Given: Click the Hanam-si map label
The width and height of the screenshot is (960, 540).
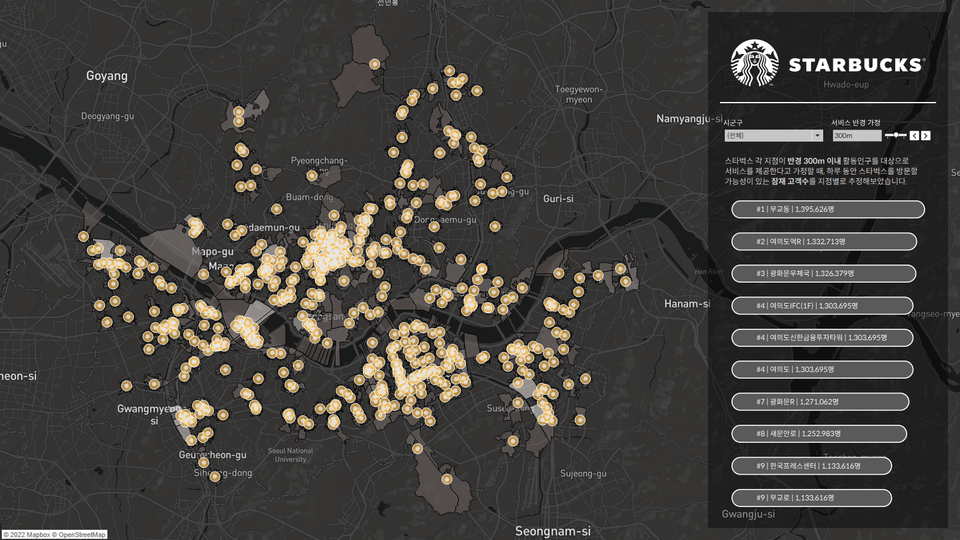Looking at the screenshot, I should click(x=687, y=304).
